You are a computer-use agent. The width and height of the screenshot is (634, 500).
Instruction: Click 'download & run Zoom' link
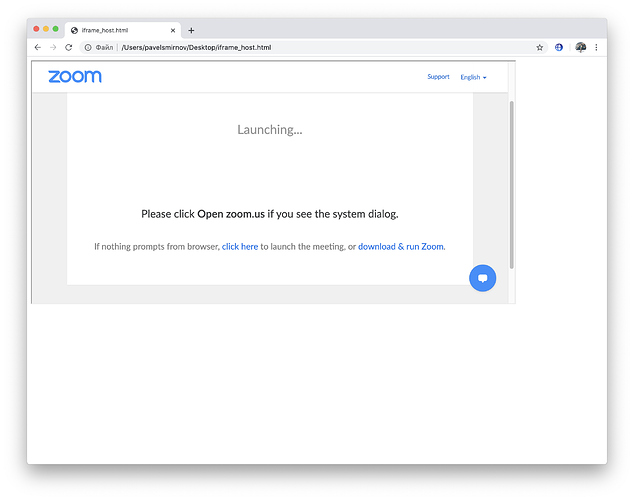coord(401,247)
